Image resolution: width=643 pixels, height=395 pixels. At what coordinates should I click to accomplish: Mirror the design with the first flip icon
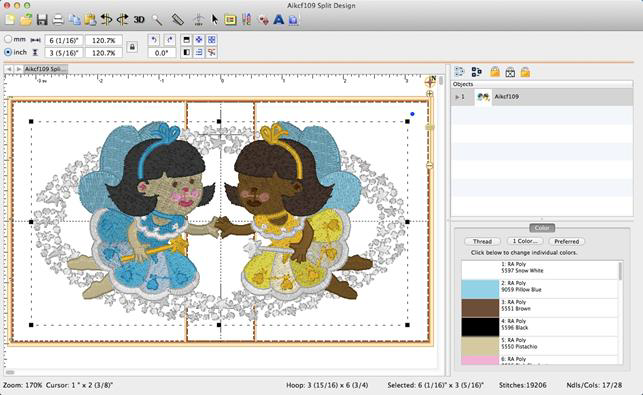tap(106, 19)
